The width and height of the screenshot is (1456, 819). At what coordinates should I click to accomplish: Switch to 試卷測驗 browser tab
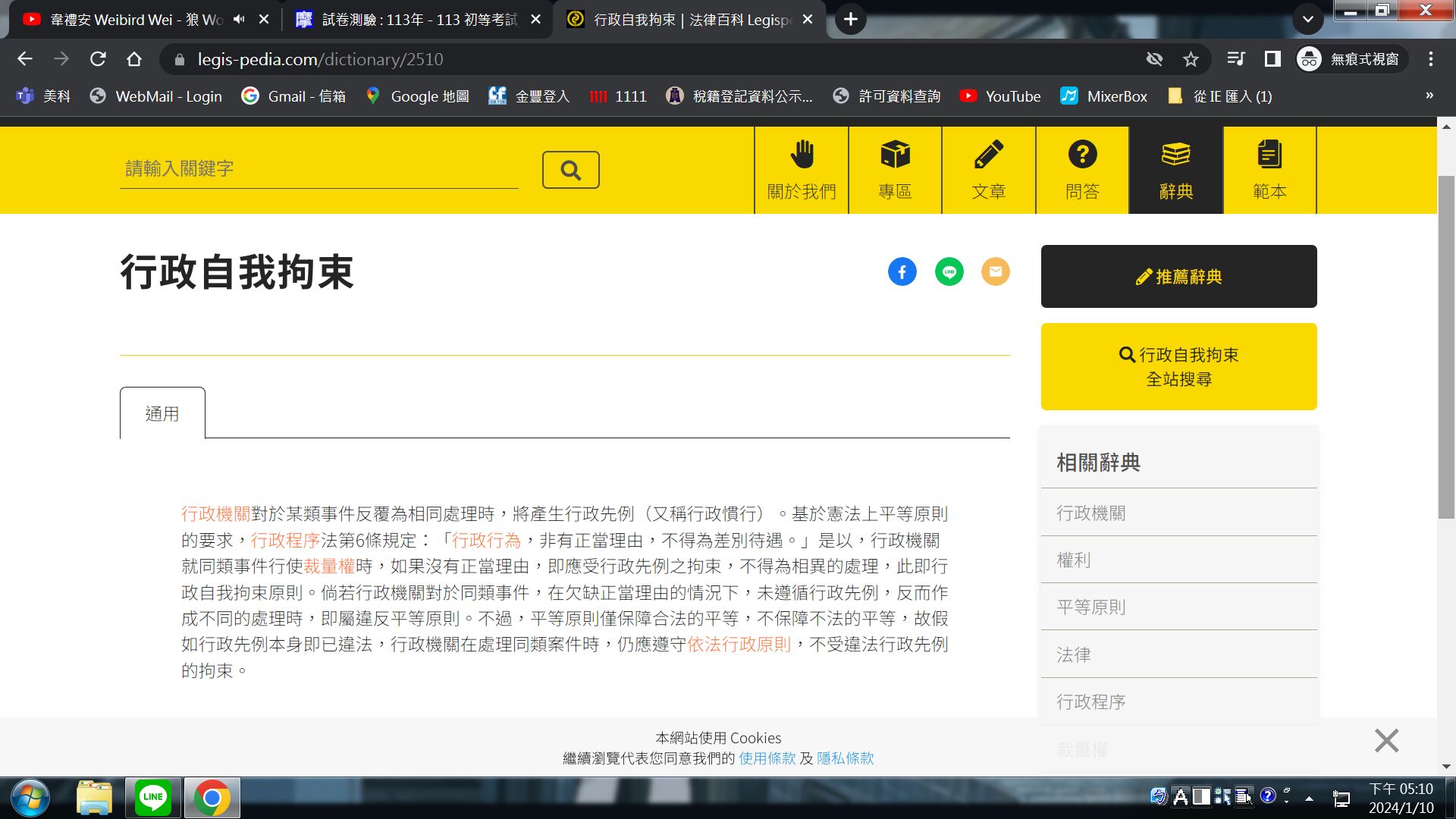tap(418, 19)
